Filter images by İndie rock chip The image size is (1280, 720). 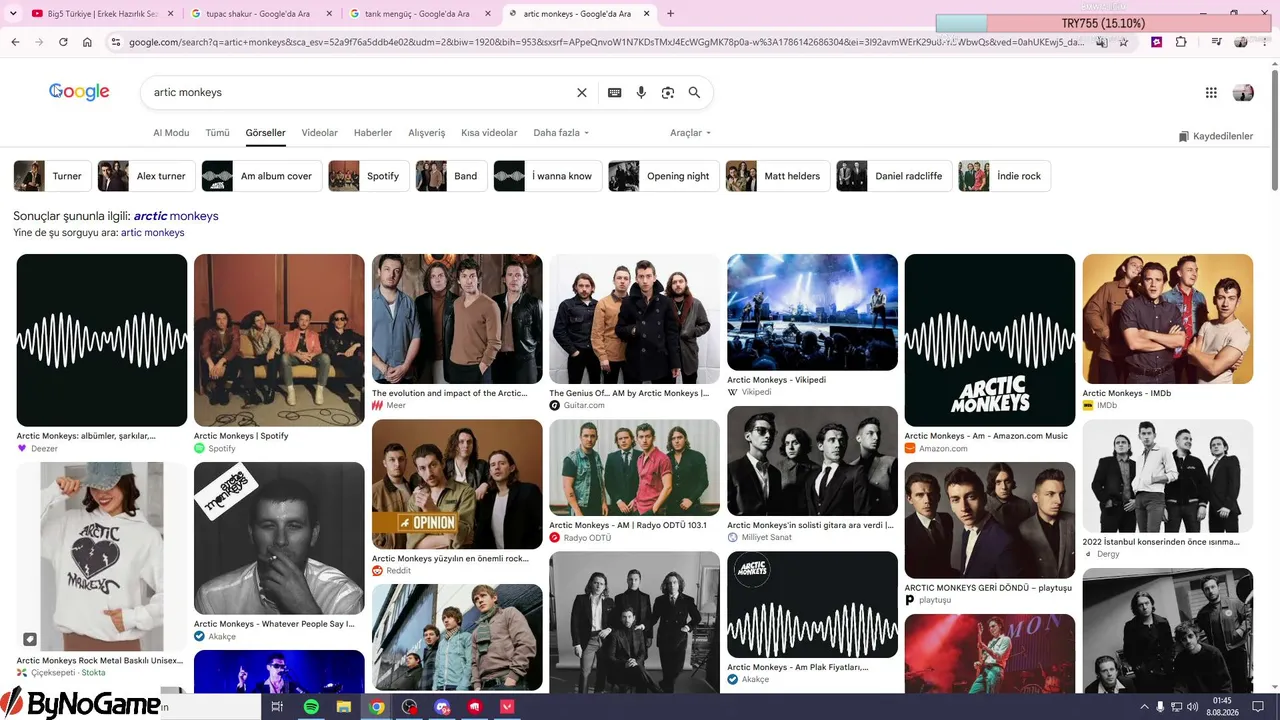click(1004, 176)
